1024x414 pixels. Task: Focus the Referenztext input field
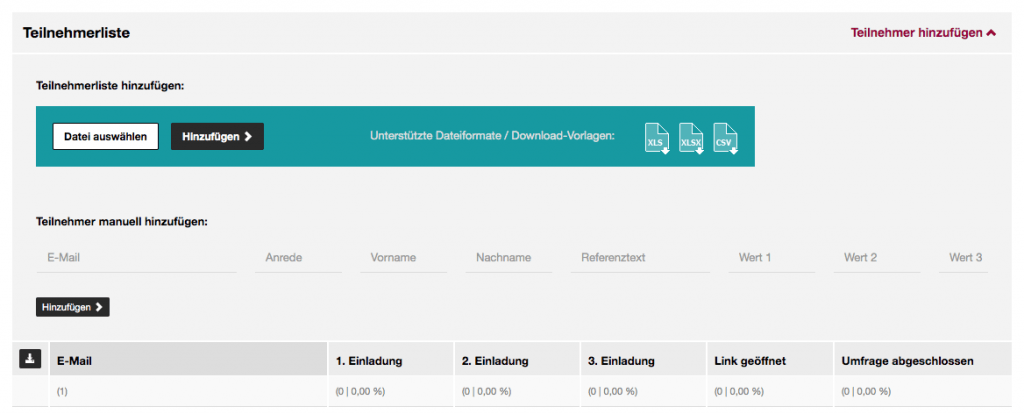pyautogui.click(x=640, y=258)
